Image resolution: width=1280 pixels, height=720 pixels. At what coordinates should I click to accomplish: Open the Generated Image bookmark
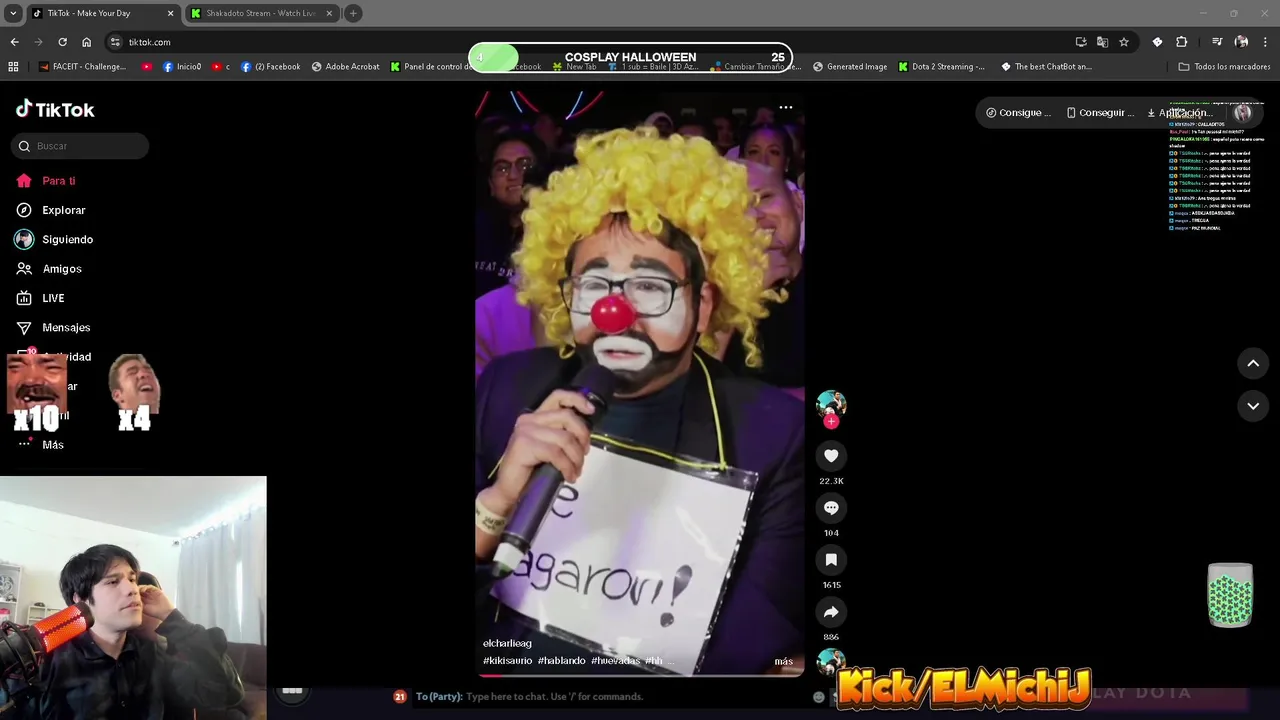click(850, 67)
